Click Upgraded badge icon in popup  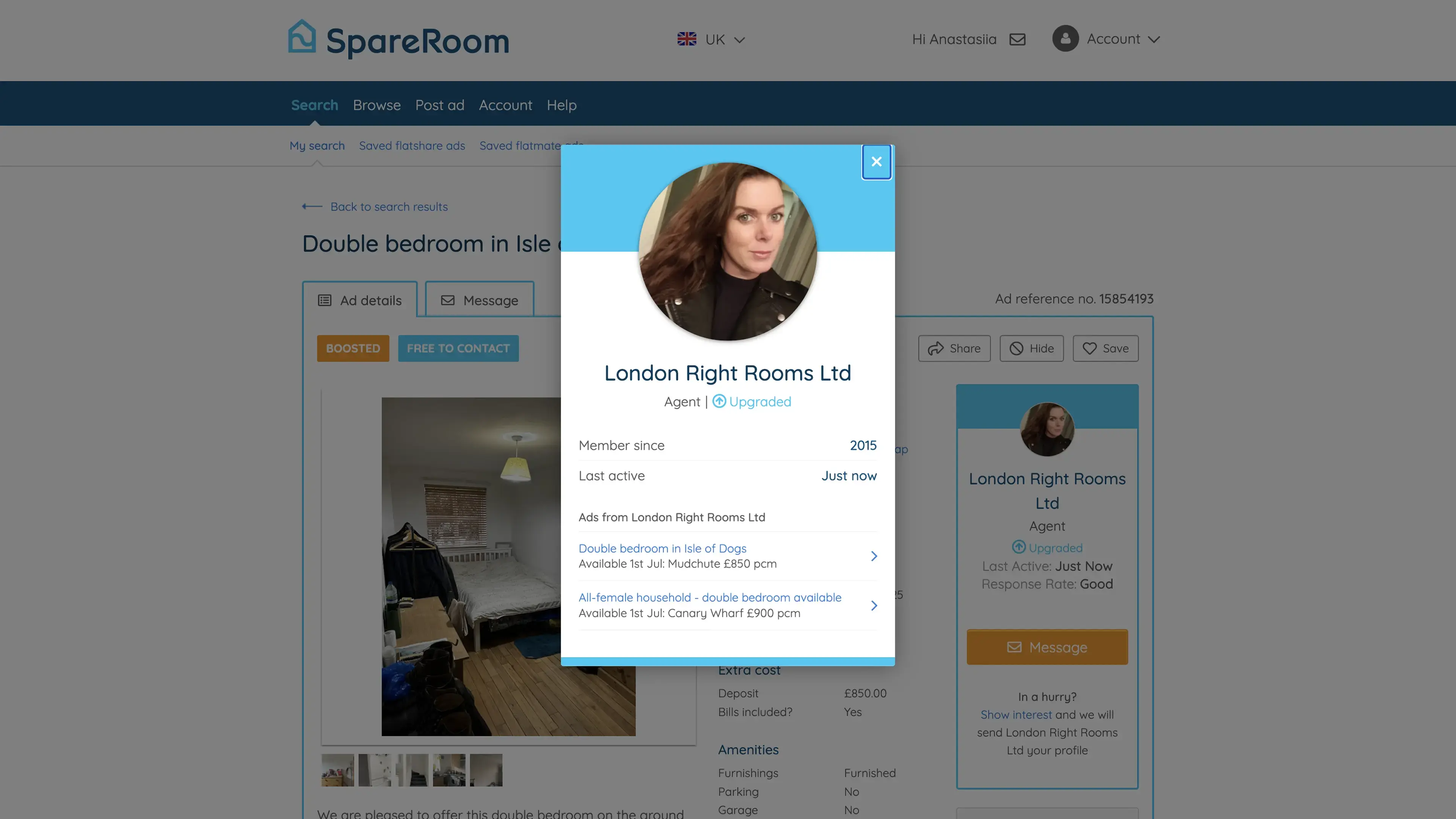719,401
